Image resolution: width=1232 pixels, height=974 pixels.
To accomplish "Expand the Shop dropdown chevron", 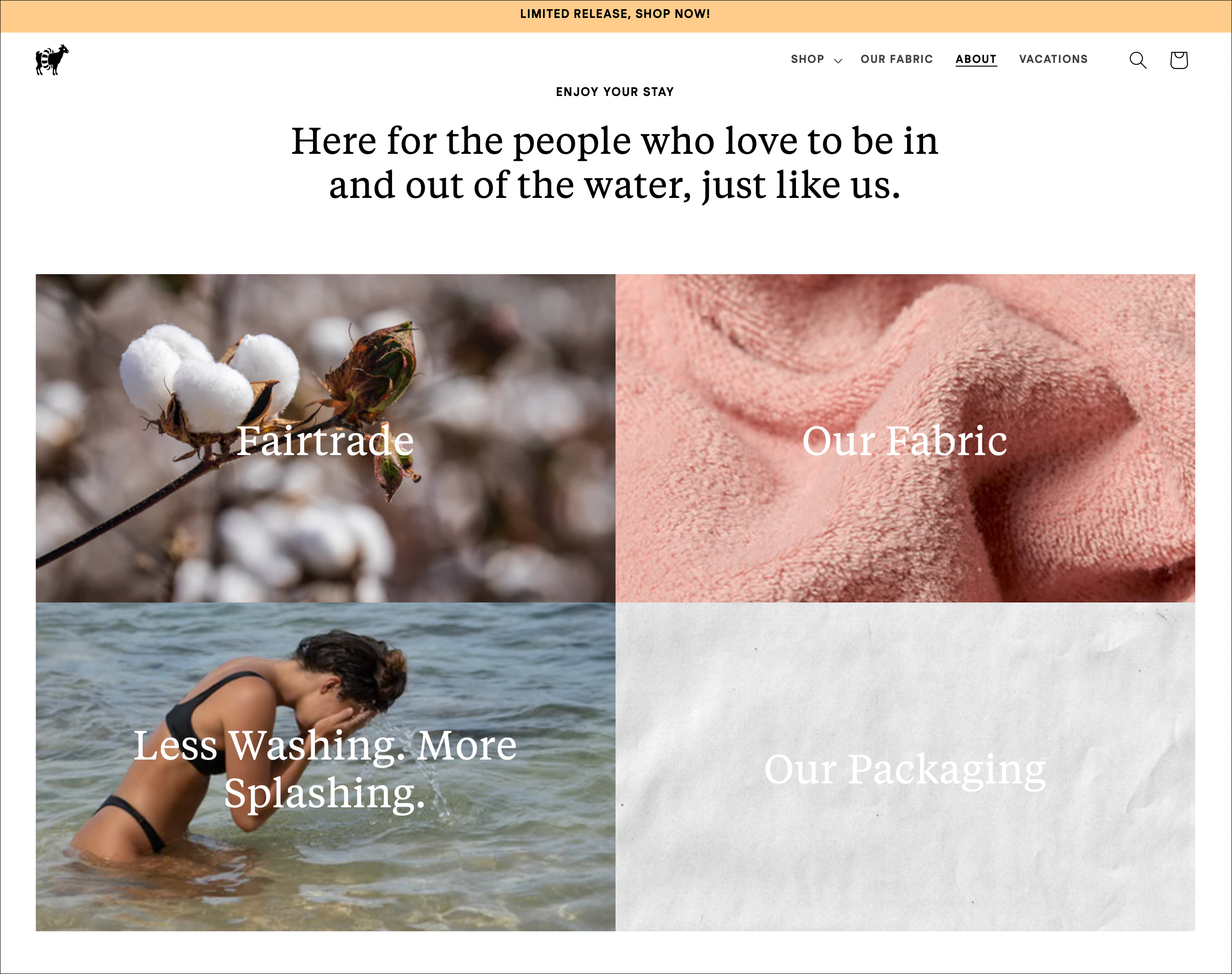I will [x=838, y=61].
